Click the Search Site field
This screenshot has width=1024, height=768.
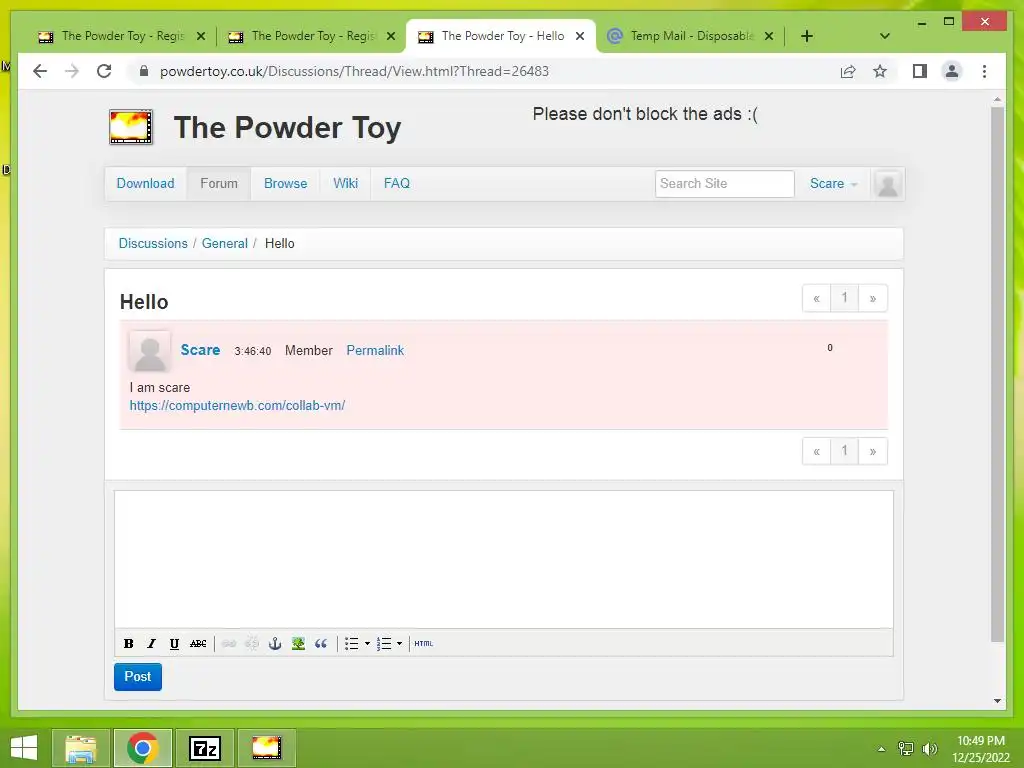coord(724,184)
